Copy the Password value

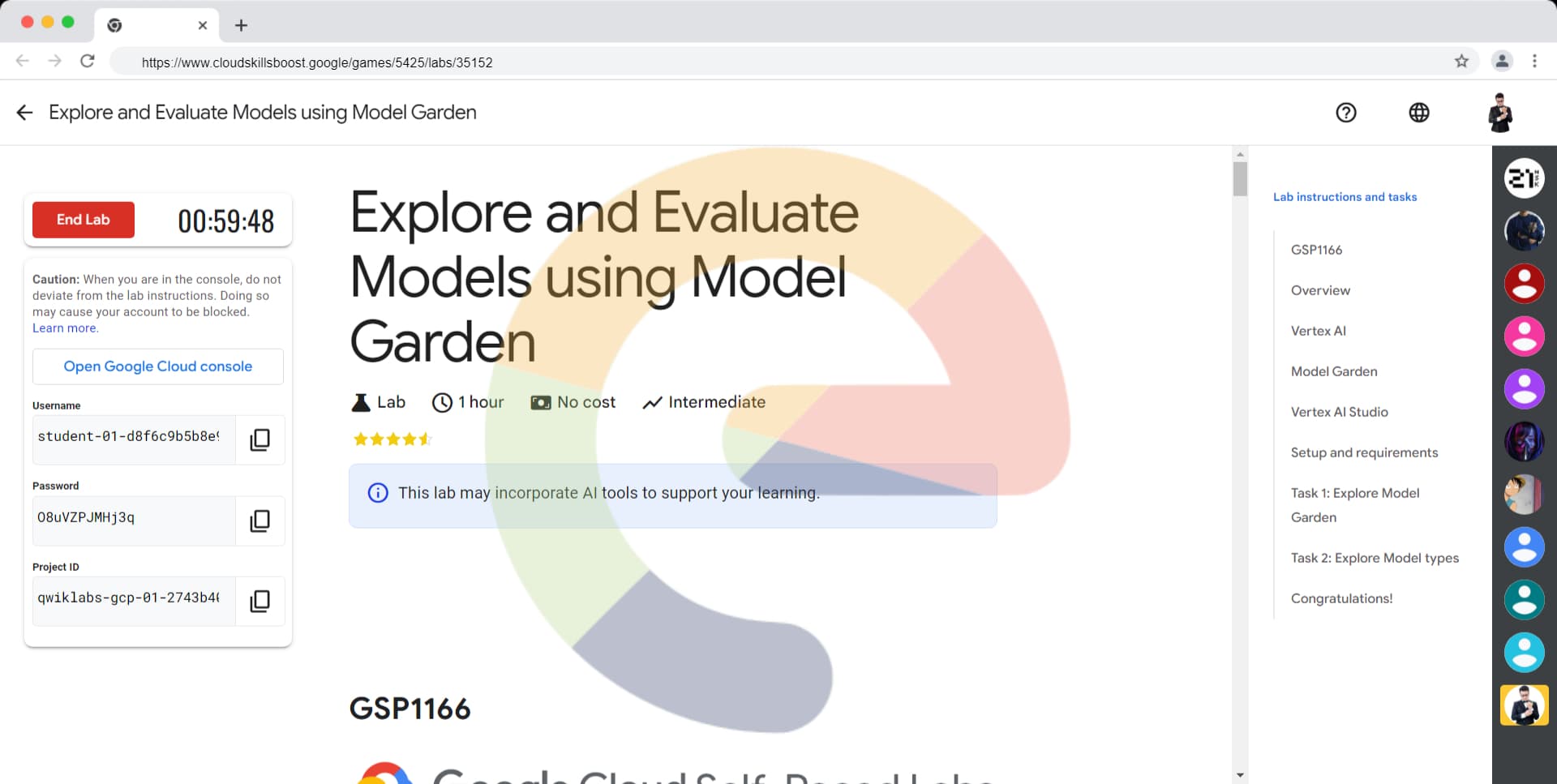pyautogui.click(x=259, y=521)
